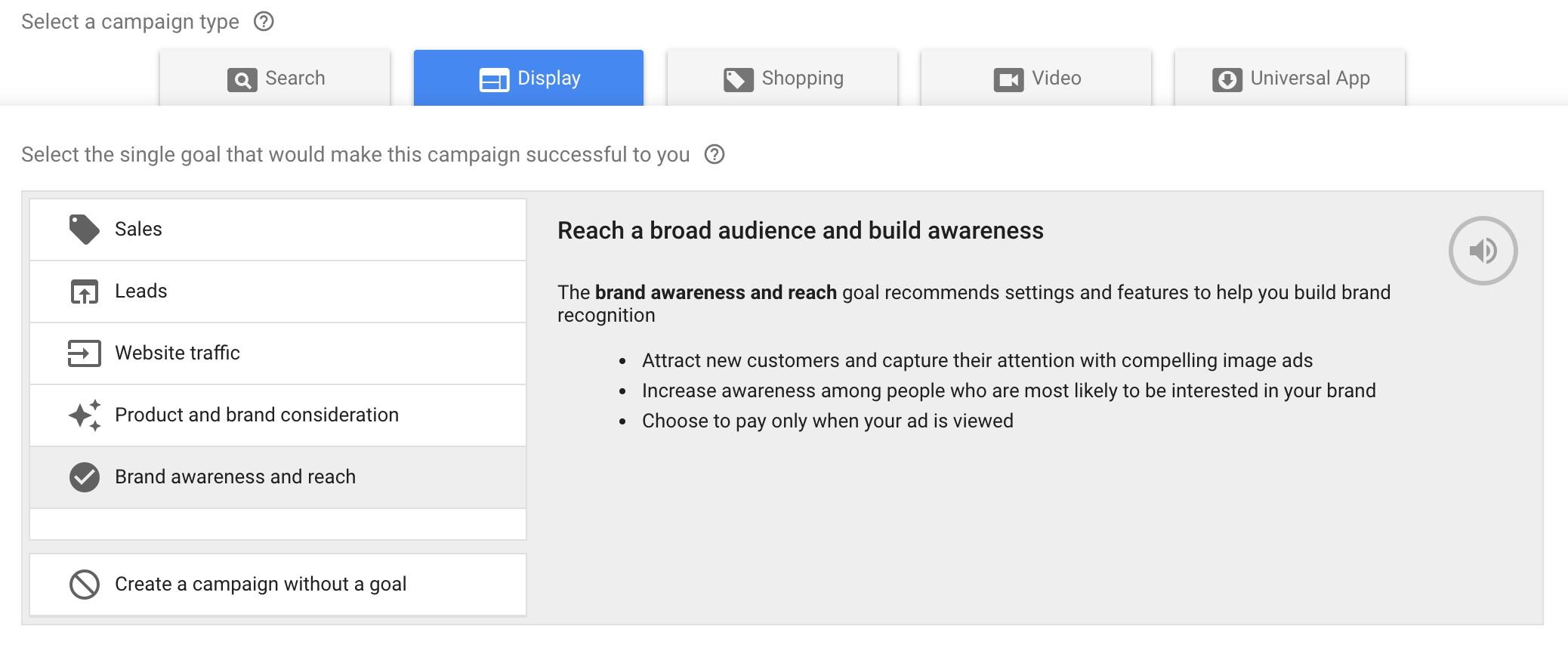1568x651 pixels.
Task: Choose the Sales goal
Action: (x=278, y=230)
